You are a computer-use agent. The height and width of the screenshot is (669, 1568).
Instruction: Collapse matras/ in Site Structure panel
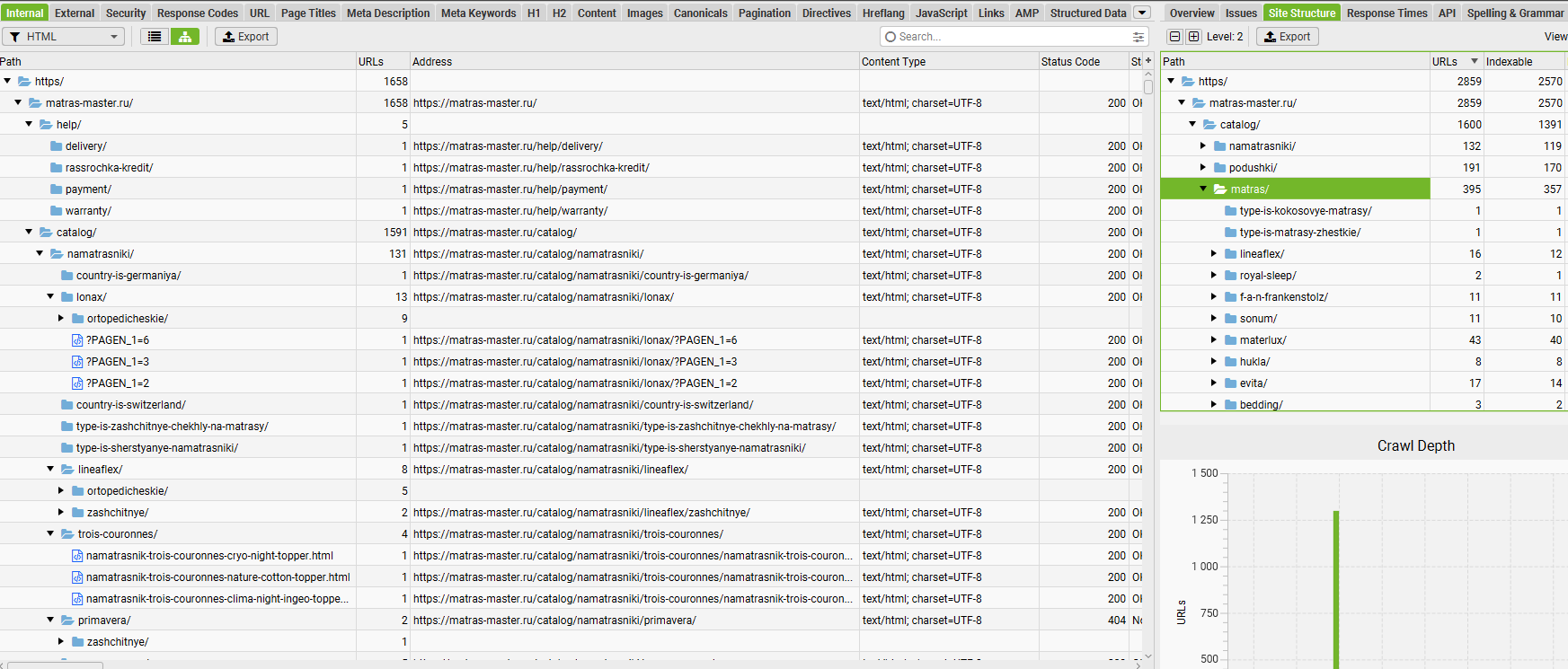(1203, 189)
